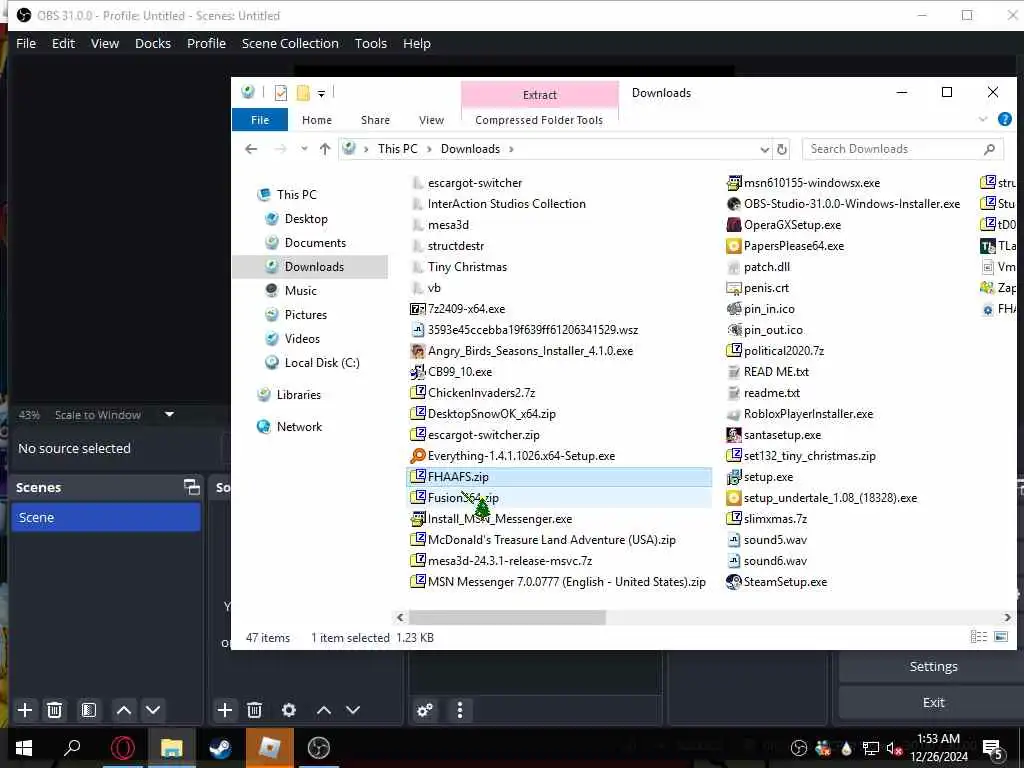The width and height of the screenshot is (1024, 768).
Task: Open scene filters icon in Scenes dock
Action: [x=89, y=710]
